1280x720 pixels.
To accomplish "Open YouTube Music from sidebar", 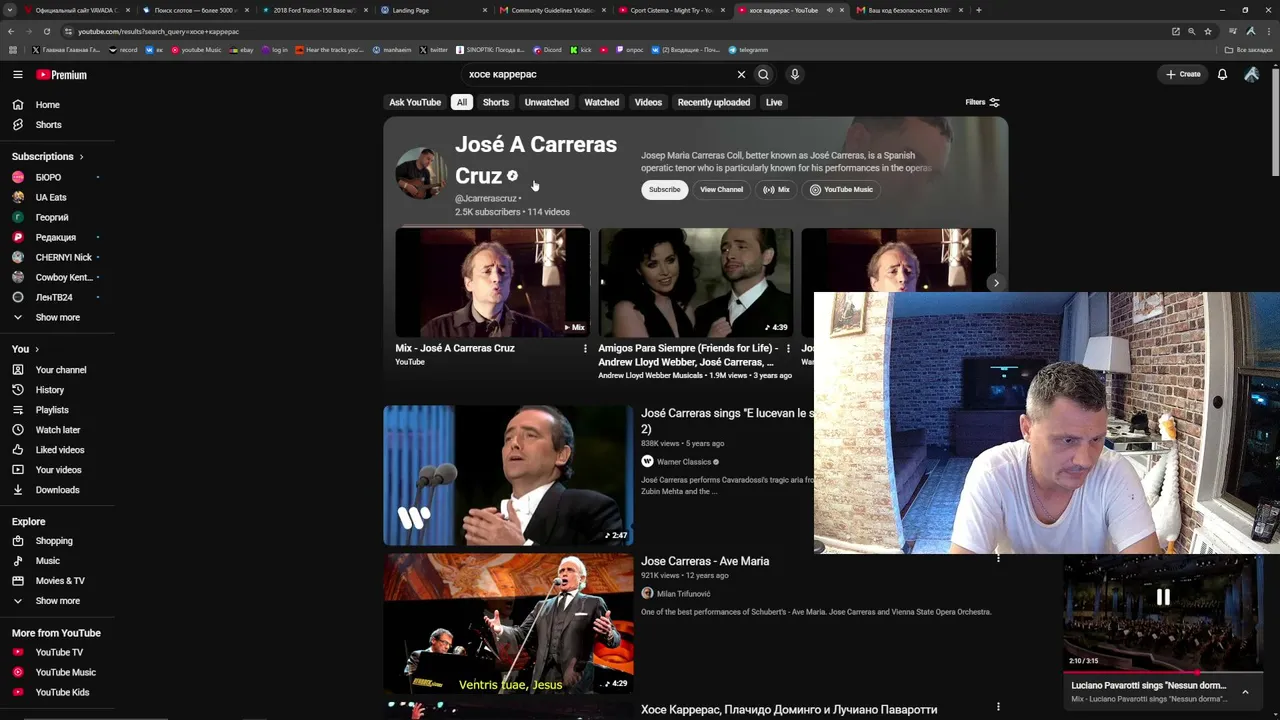I will click(x=66, y=672).
